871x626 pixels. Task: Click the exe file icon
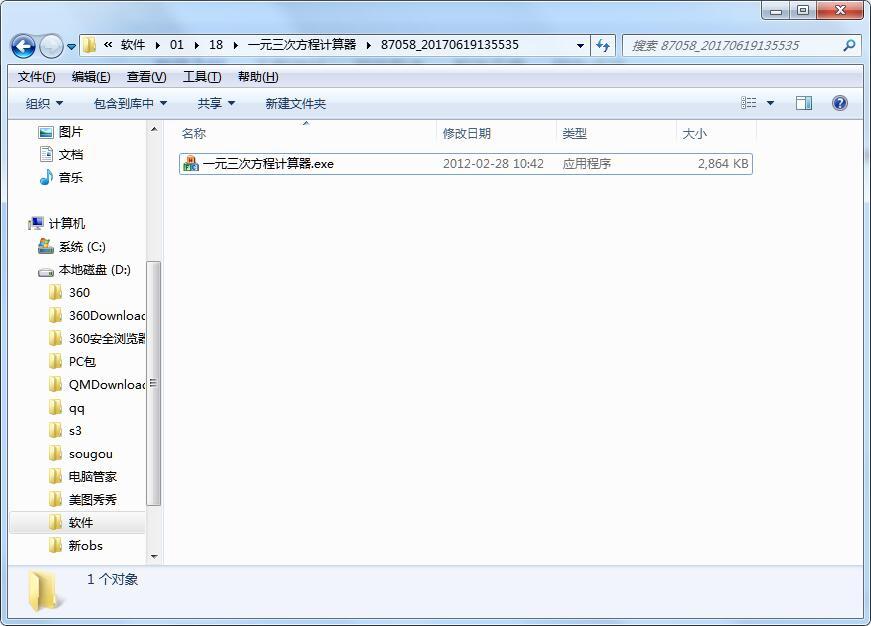[191, 163]
